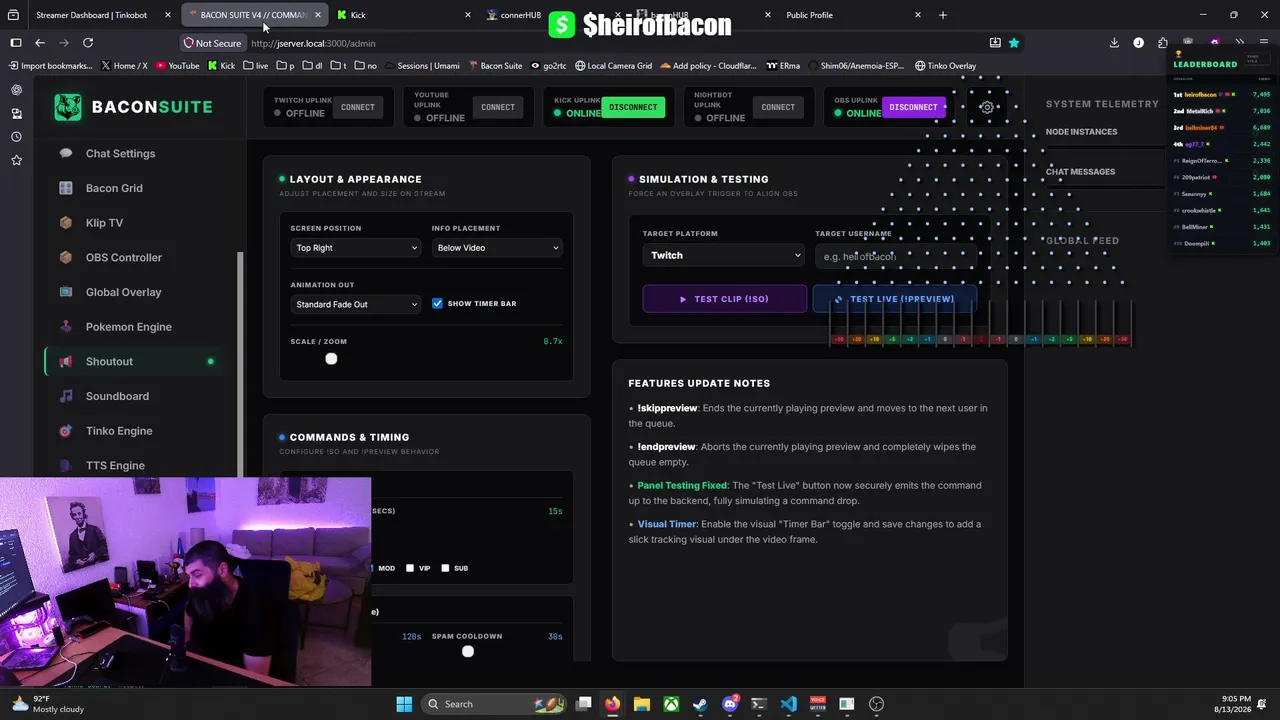
Task: Toggle the Show Timer Bar checkbox
Action: pyautogui.click(x=437, y=303)
